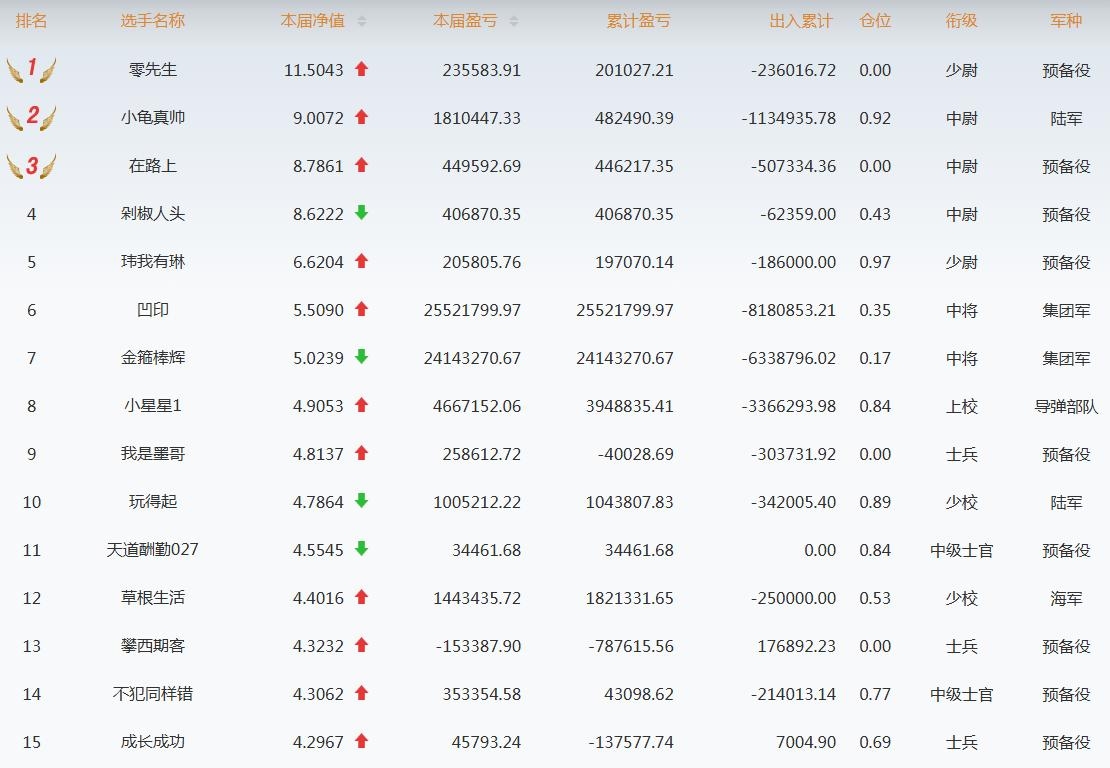
Task: Click the rank 2 gold wings badge
Action: (x=31, y=117)
